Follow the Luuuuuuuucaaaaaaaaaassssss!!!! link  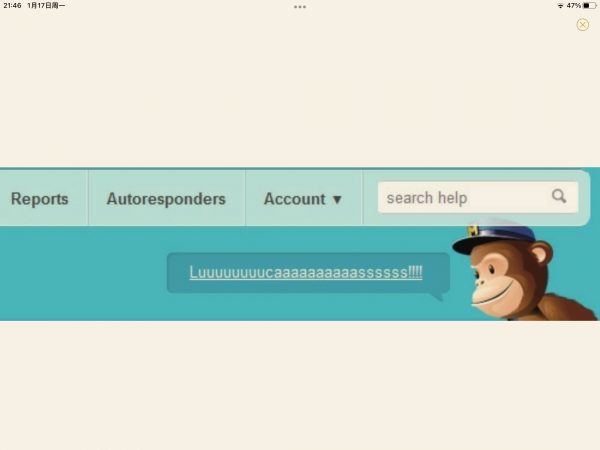pos(306,272)
